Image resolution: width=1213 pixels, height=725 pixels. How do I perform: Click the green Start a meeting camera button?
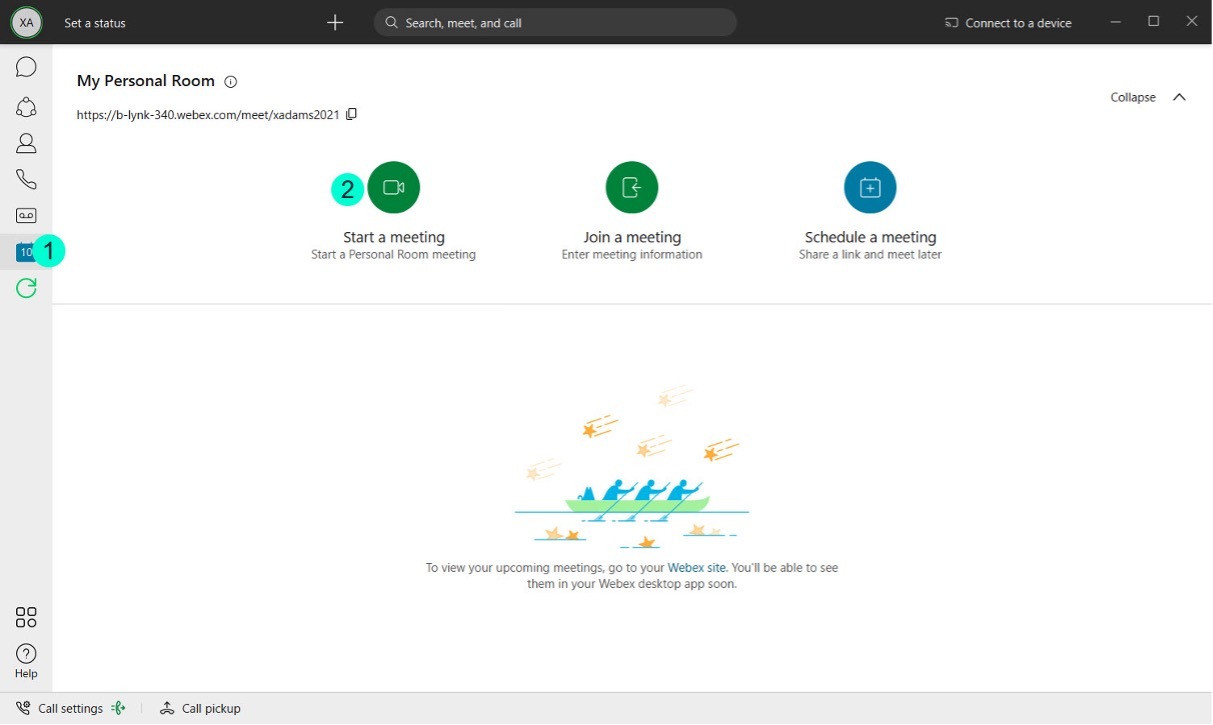394,187
